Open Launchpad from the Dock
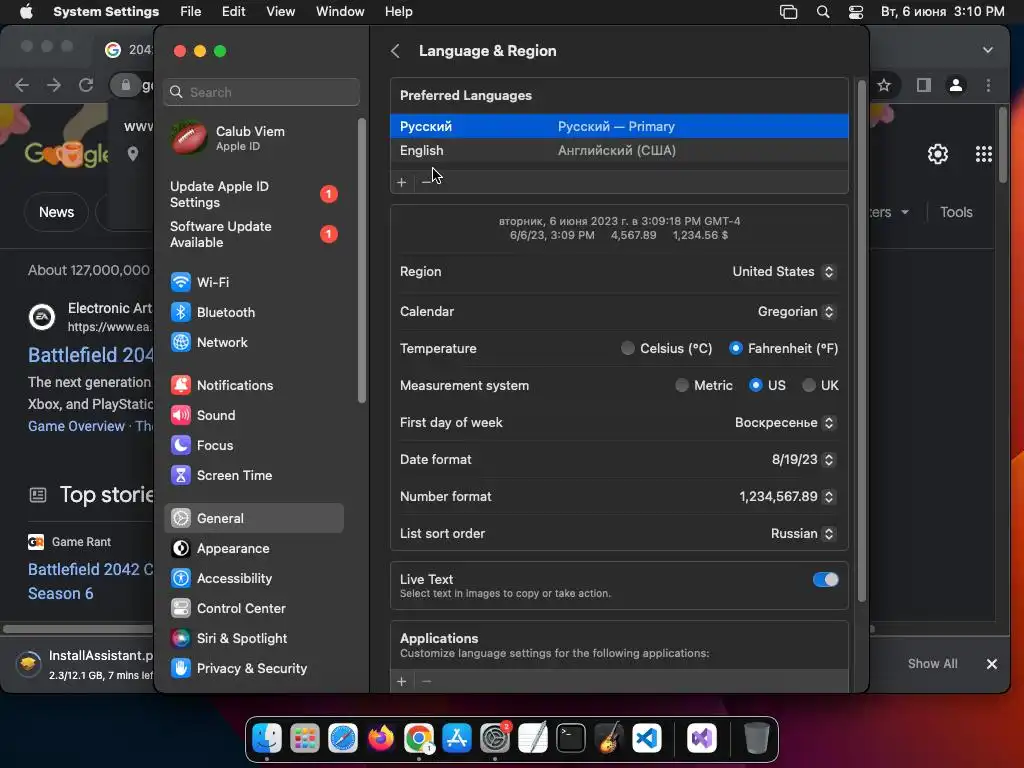This screenshot has height=768, width=1024. click(x=305, y=738)
